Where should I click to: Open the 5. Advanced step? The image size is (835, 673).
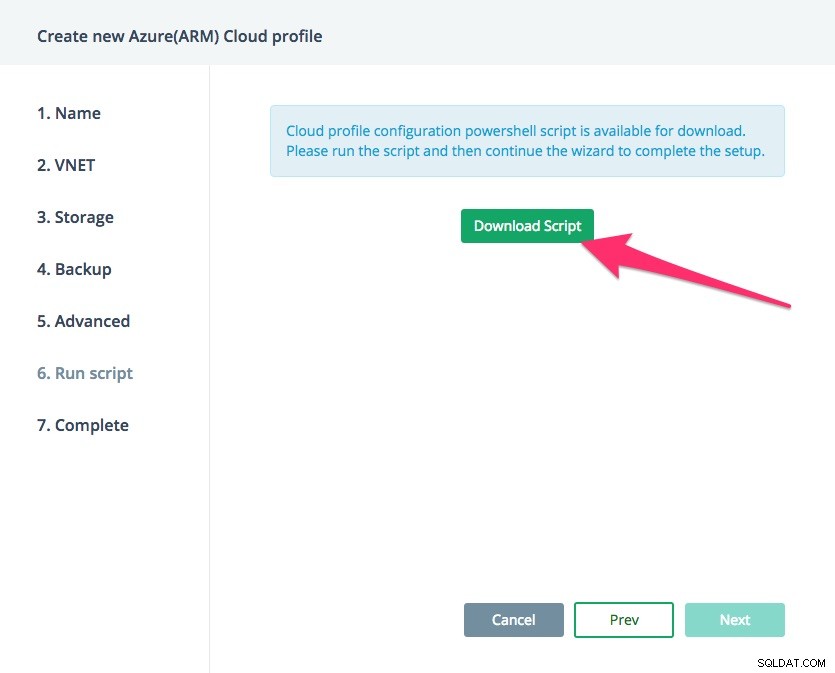[84, 321]
